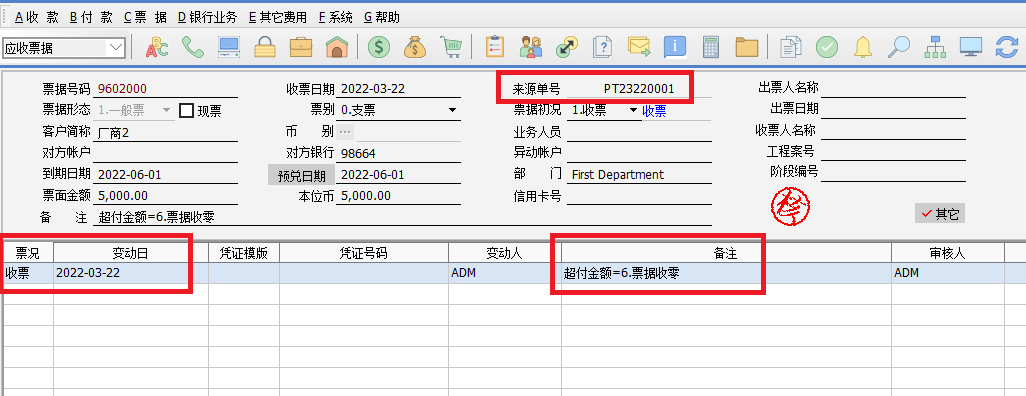Click the blue refresh arrows icon
This screenshot has height=396, width=1026.
click(1006, 47)
